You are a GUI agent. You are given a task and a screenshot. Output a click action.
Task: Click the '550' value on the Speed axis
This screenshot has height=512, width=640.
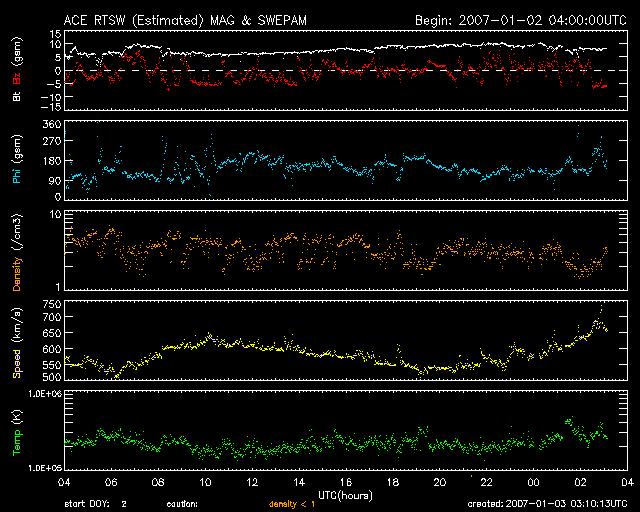click(x=52, y=366)
